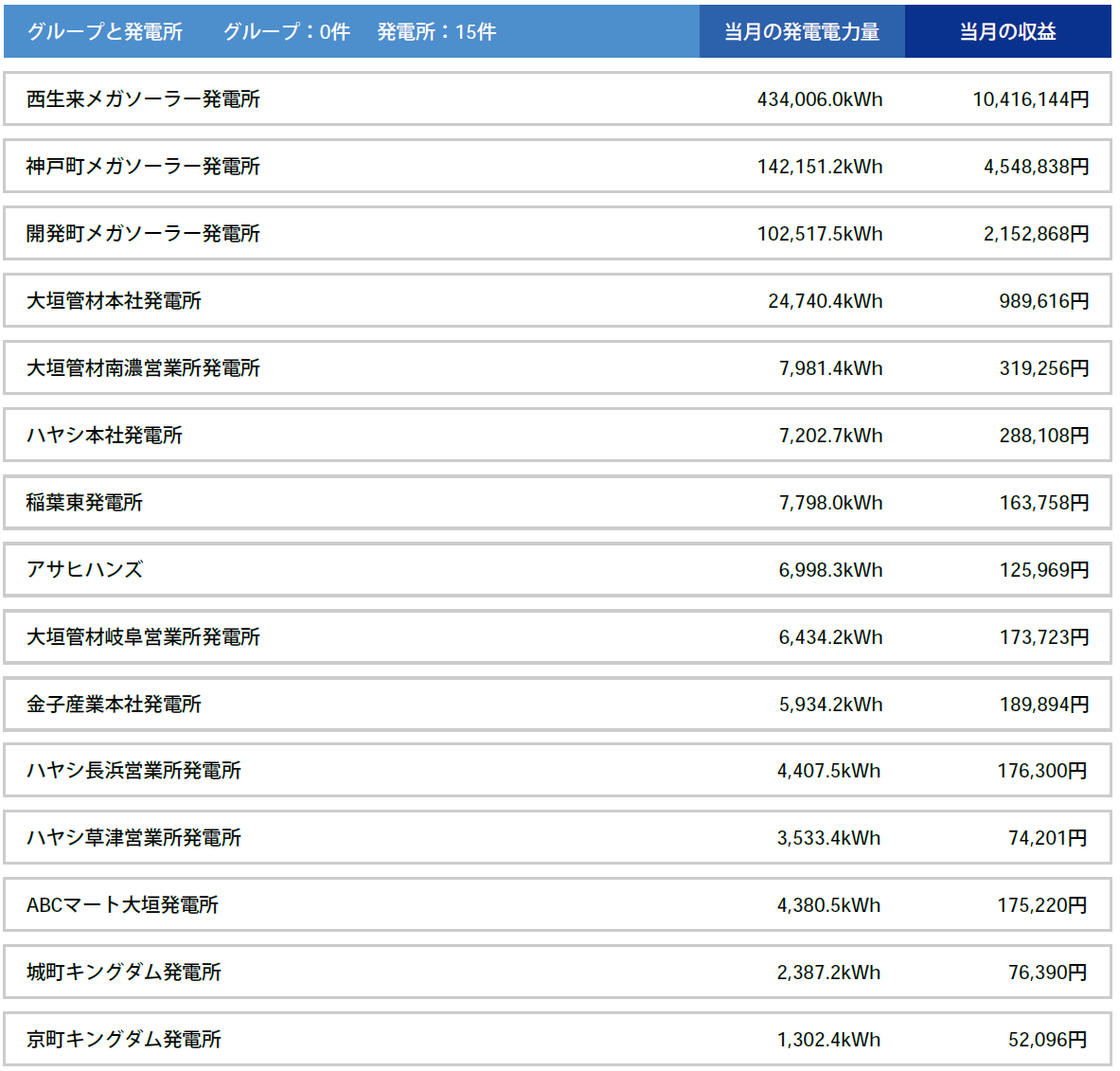The width and height of the screenshot is (1120, 1071).
Task: Select the ハヤシ長浜営業所発電所 entry
Action: tap(557, 770)
